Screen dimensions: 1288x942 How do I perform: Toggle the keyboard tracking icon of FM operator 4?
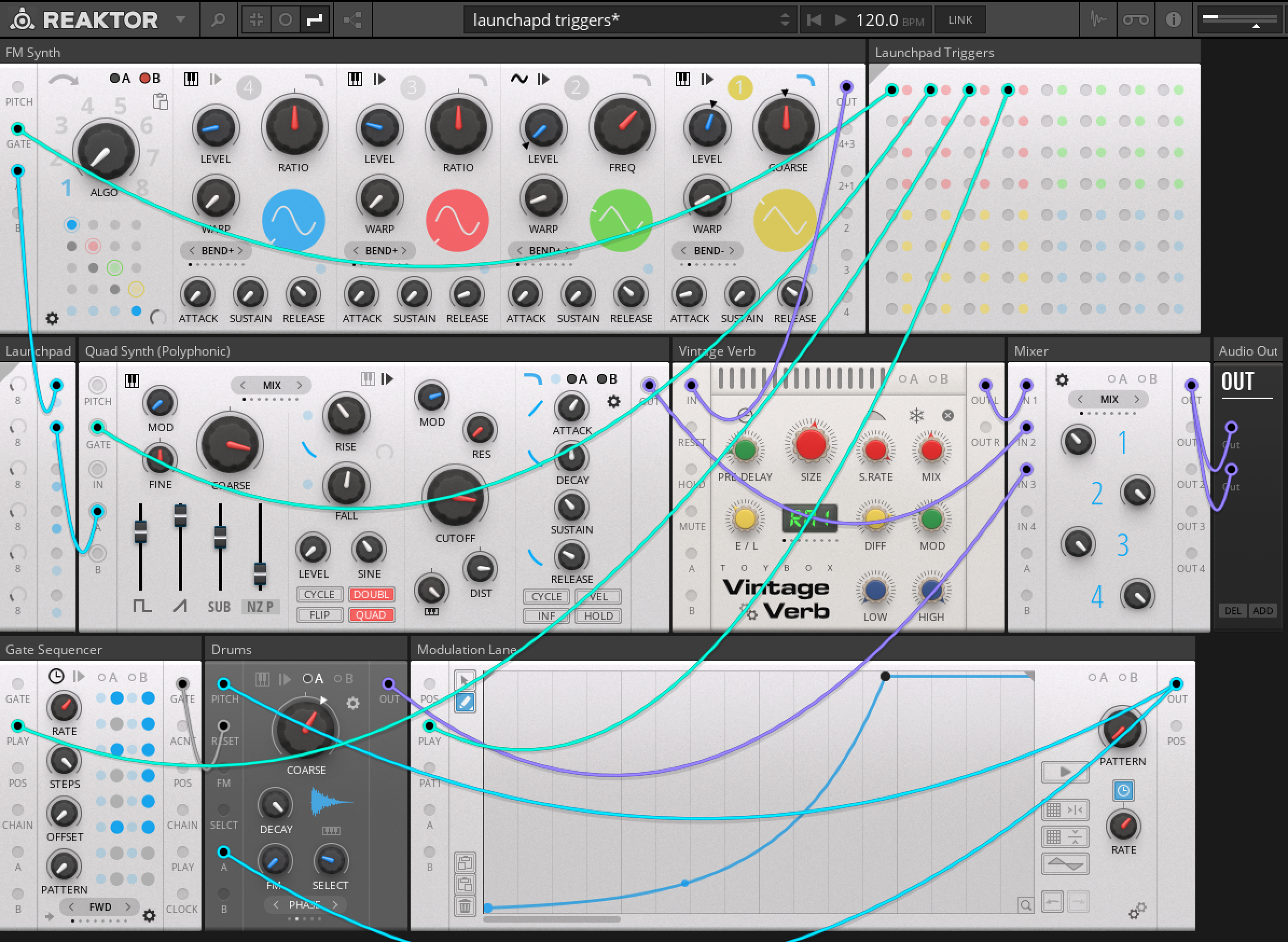point(191,79)
